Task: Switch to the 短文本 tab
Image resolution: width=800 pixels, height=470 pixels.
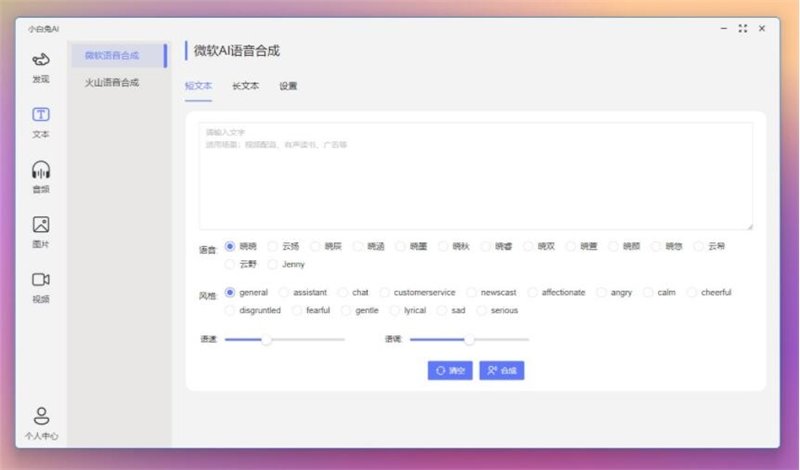Action: [198, 86]
